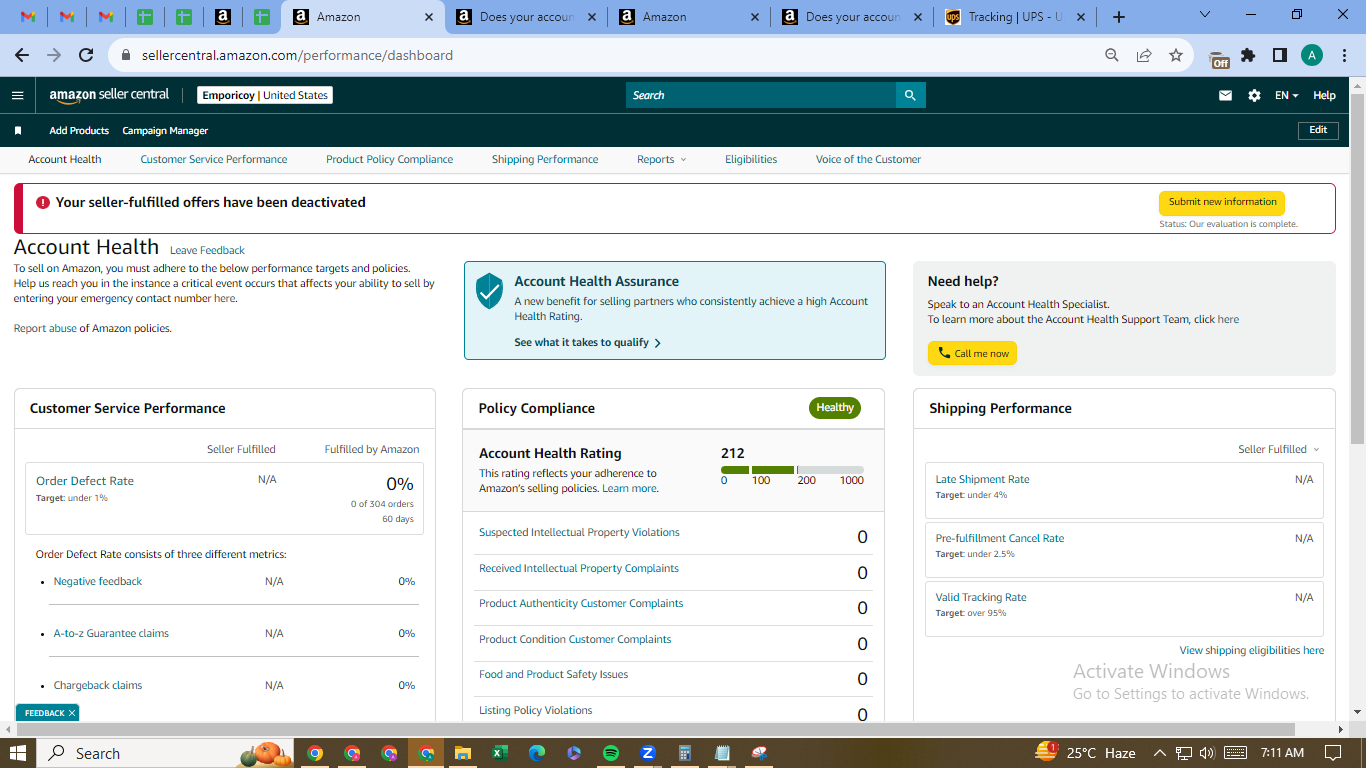This screenshot has width=1366, height=768.
Task: Click the teal magnifier search button
Action: pyautogui.click(x=910, y=95)
